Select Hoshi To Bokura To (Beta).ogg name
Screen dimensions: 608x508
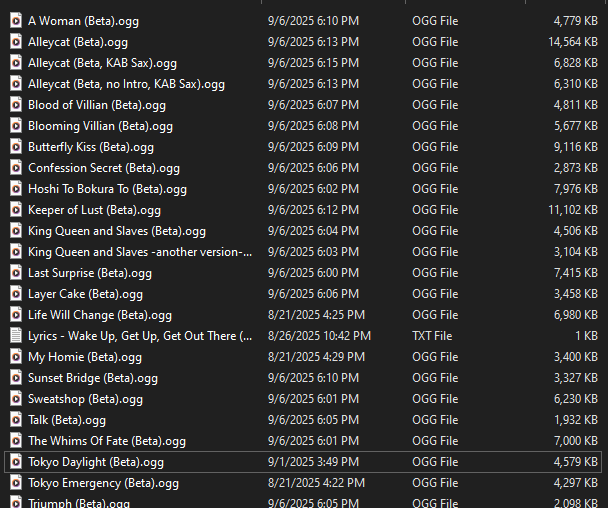pos(107,189)
